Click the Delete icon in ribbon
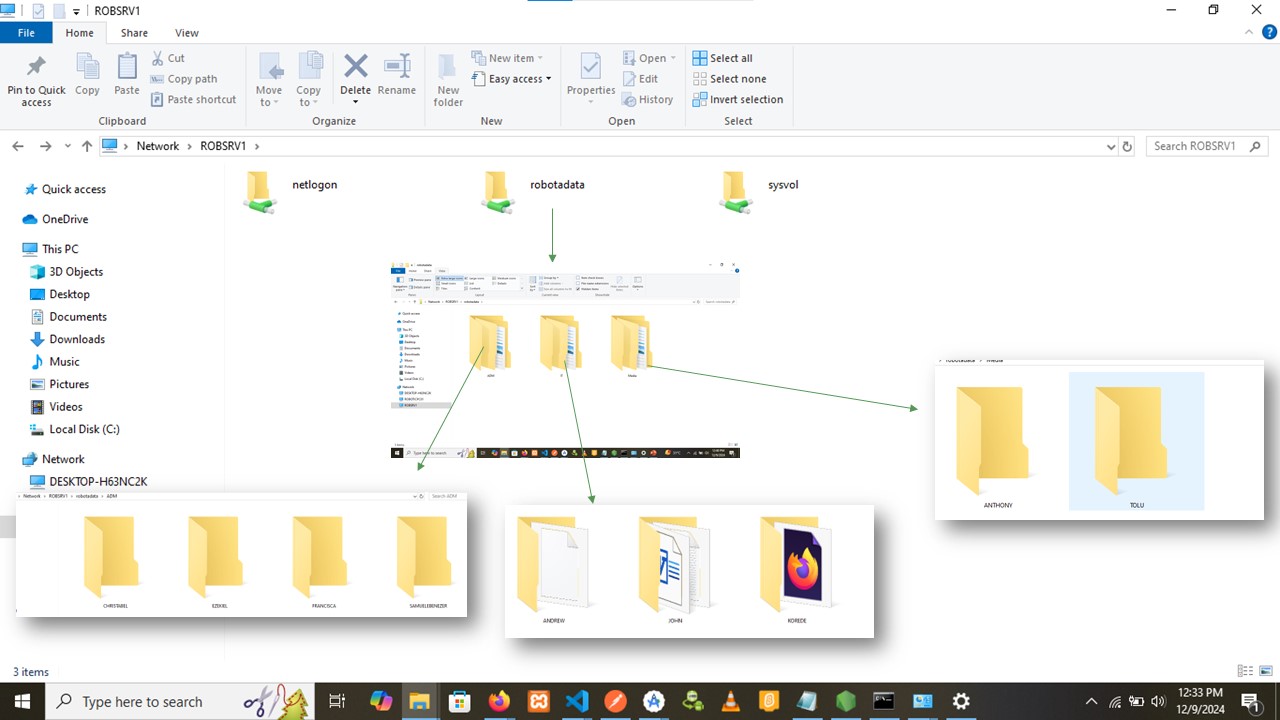This screenshot has width=1280, height=720. 355,78
